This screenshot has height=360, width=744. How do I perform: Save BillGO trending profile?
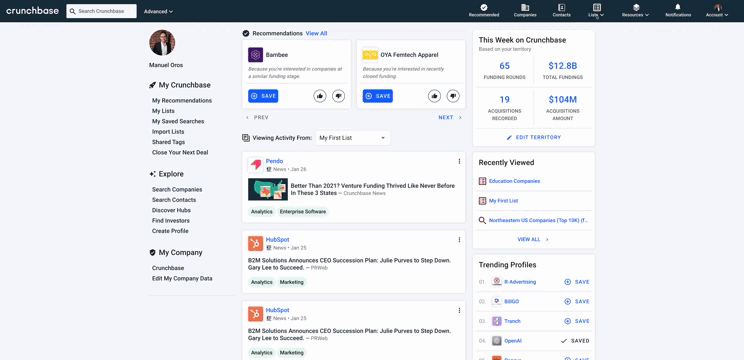pyautogui.click(x=577, y=301)
